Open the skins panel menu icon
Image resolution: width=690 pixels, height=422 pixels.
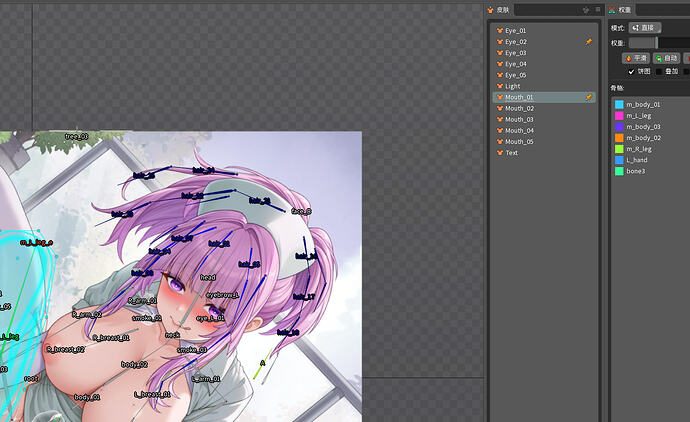coord(598,9)
